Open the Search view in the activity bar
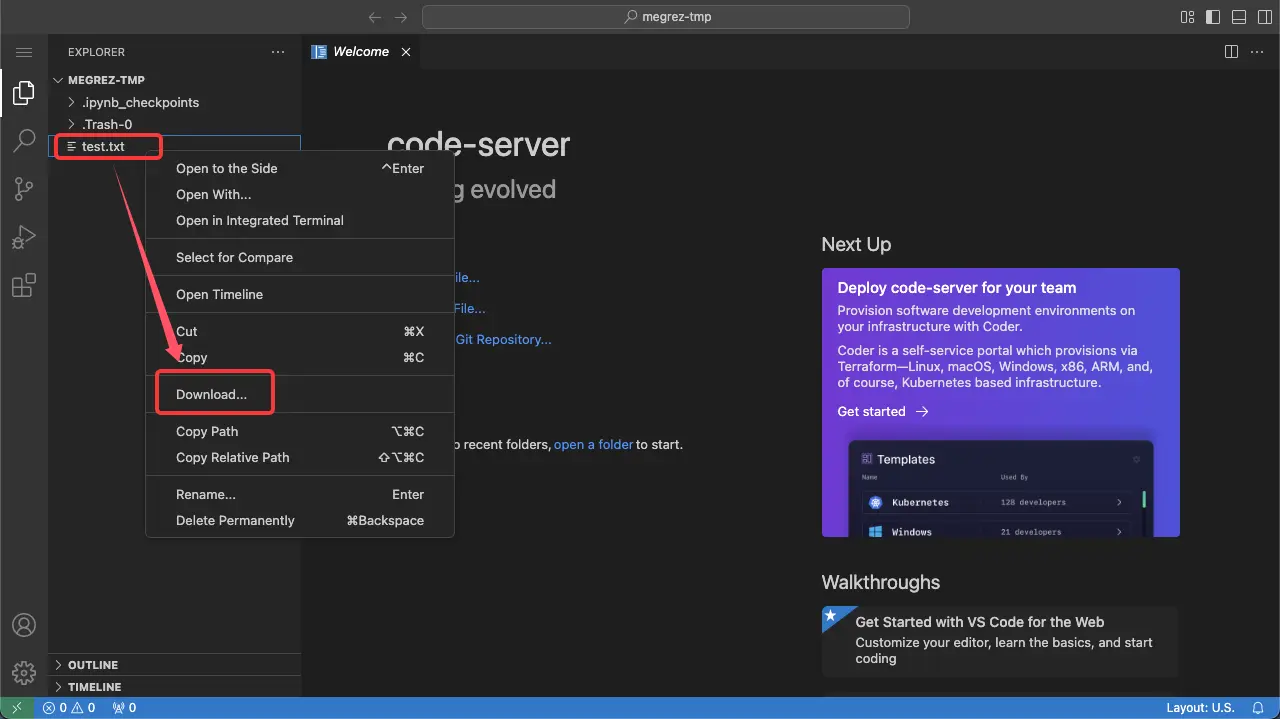 [x=24, y=141]
